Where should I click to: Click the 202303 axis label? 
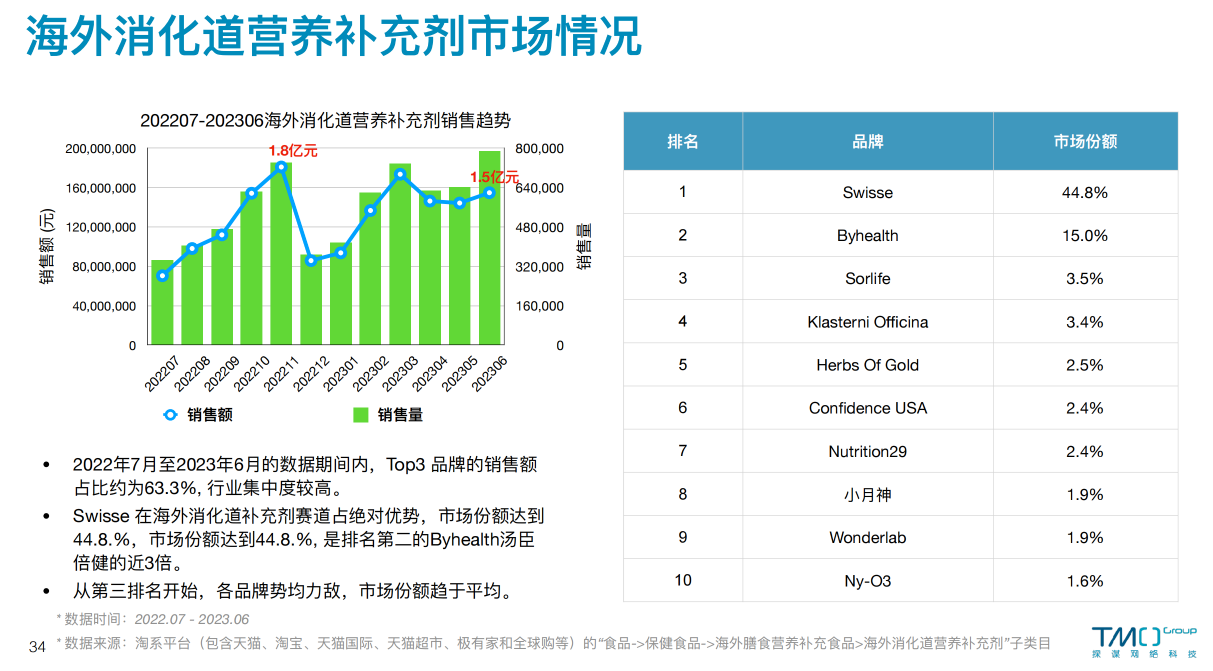(x=400, y=374)
